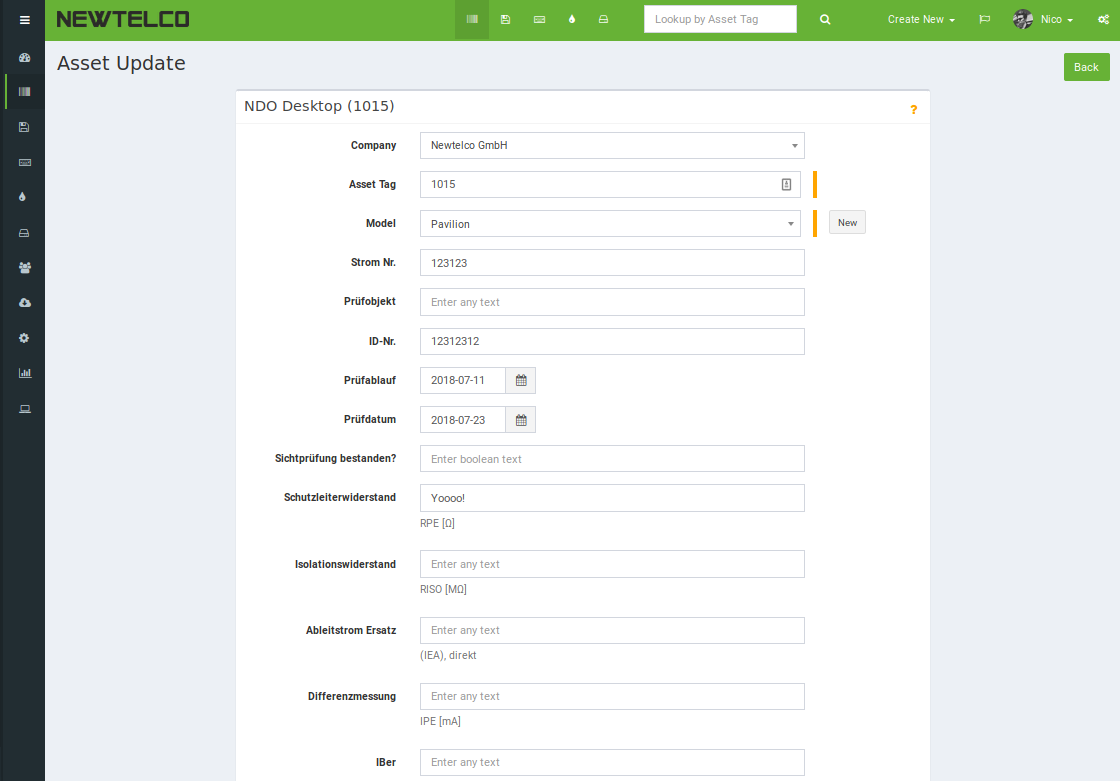Click the top bar Assets barcode icon
The width and height of the screenshot is (1120, 781).
click(472, 19)
